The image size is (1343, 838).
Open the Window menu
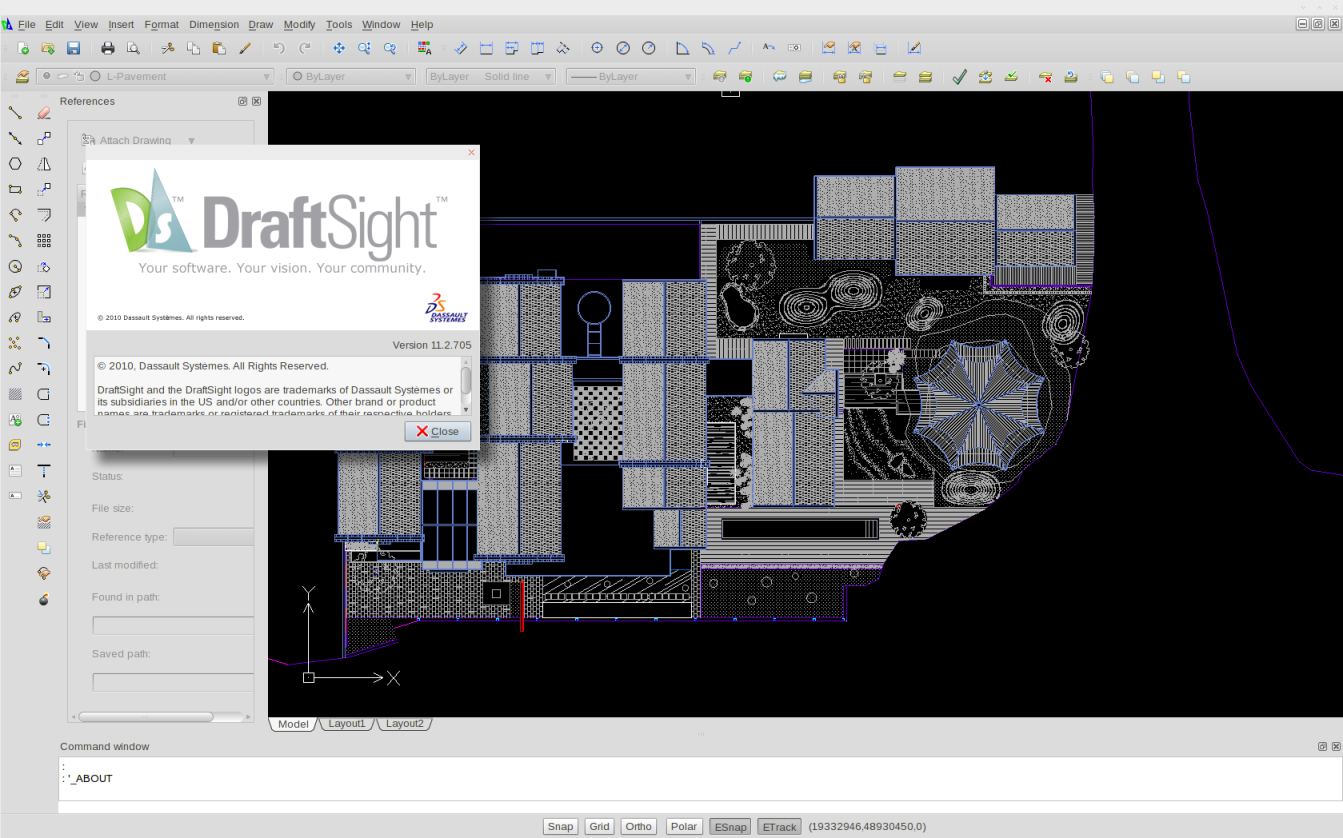pyautogui.click(x=381, y=24)
